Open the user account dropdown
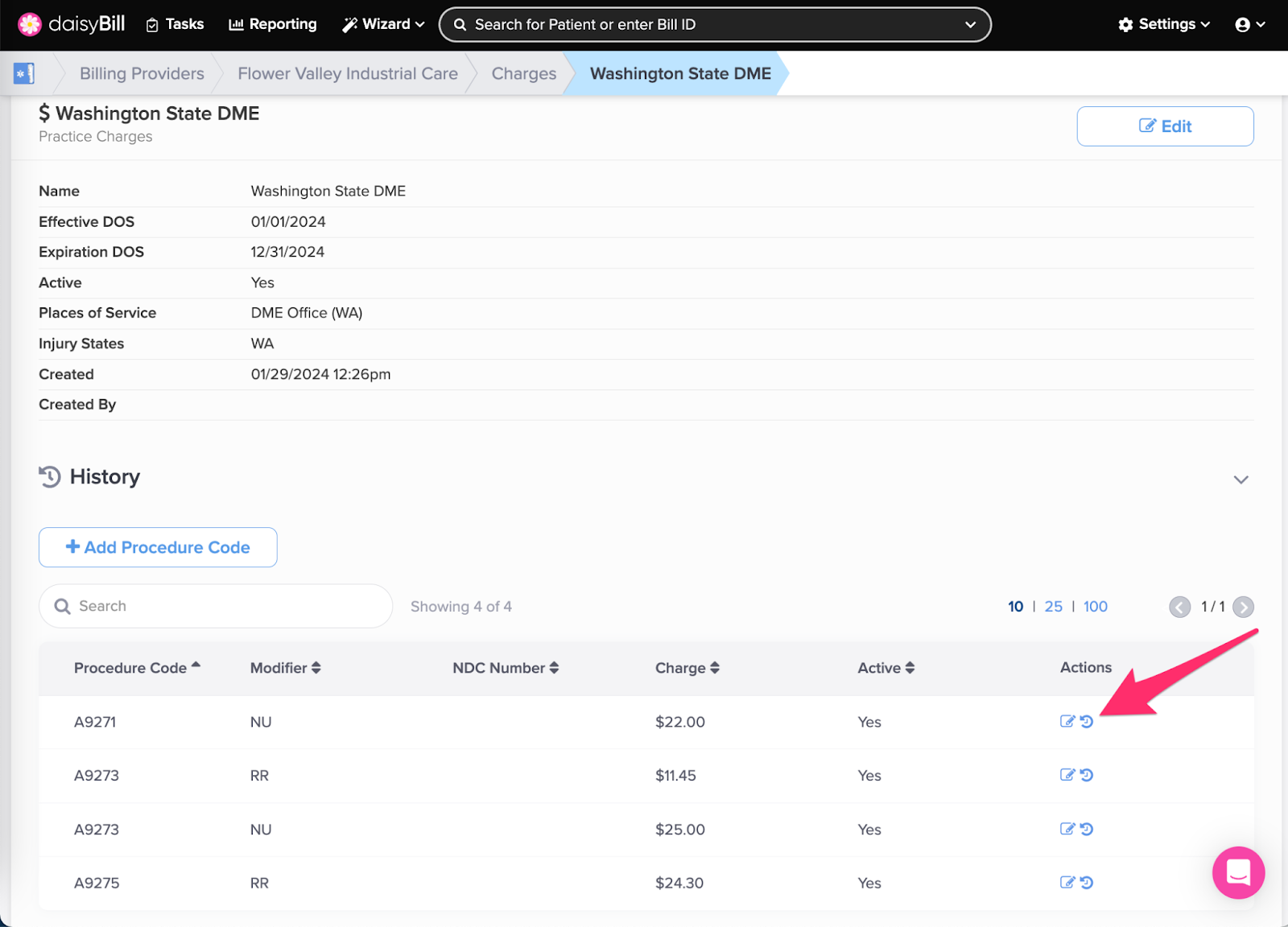Image resolution: width=1288 pixels, height=927 pixels. click(x=1250, y=25)
